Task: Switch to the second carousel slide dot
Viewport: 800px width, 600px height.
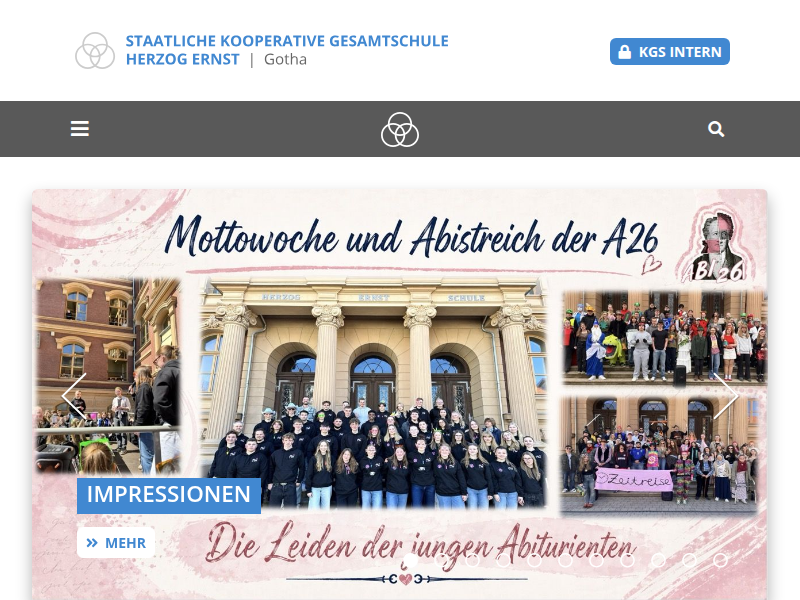Action: click(x=441, y=560)
